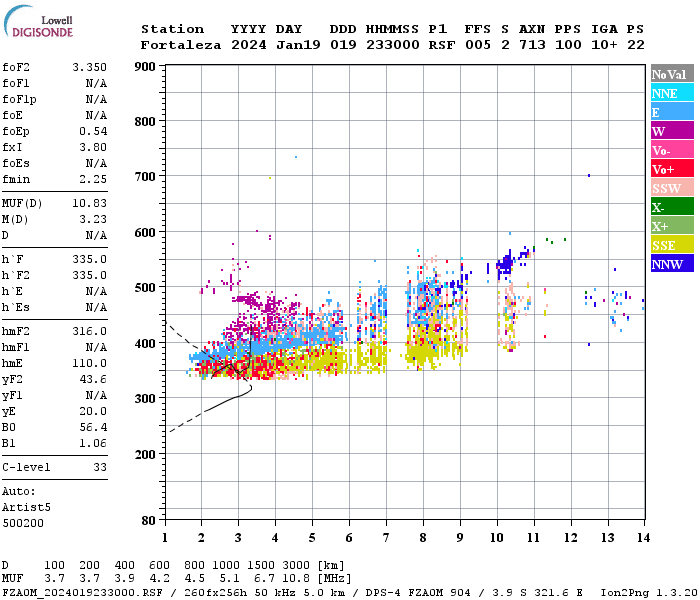Screen dimensions: 700x600
Task: Select the E blue legend swatch
Action: tap(672, 112)
